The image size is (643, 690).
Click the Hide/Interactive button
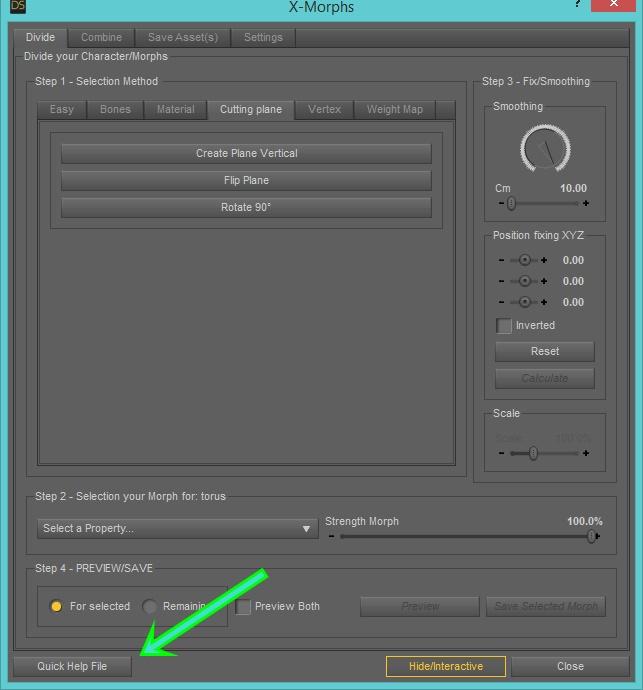click(446, 667)
